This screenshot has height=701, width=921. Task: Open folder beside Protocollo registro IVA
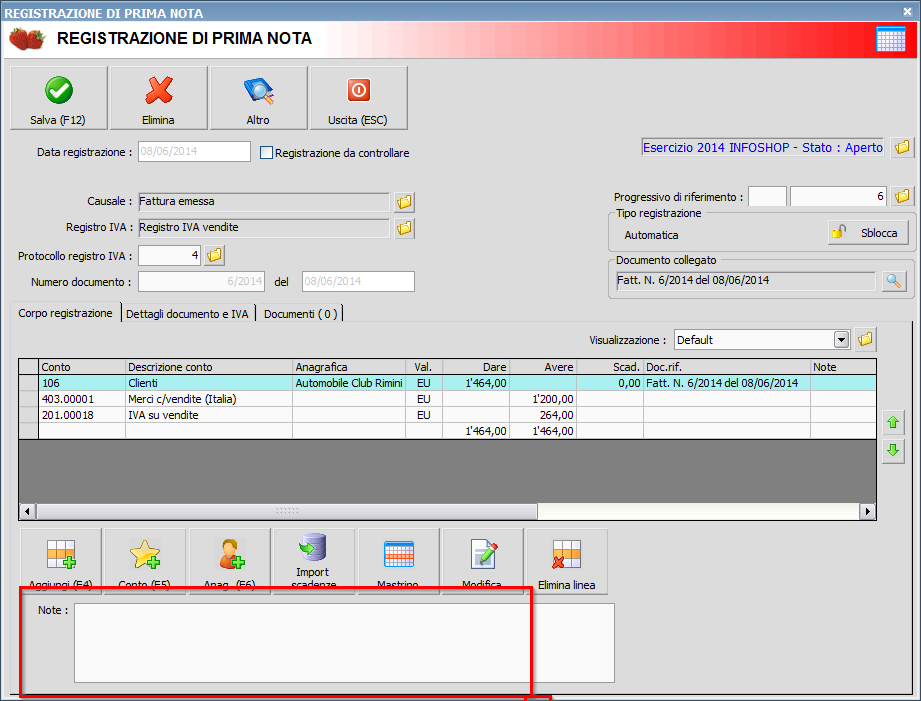coord(214,255)
